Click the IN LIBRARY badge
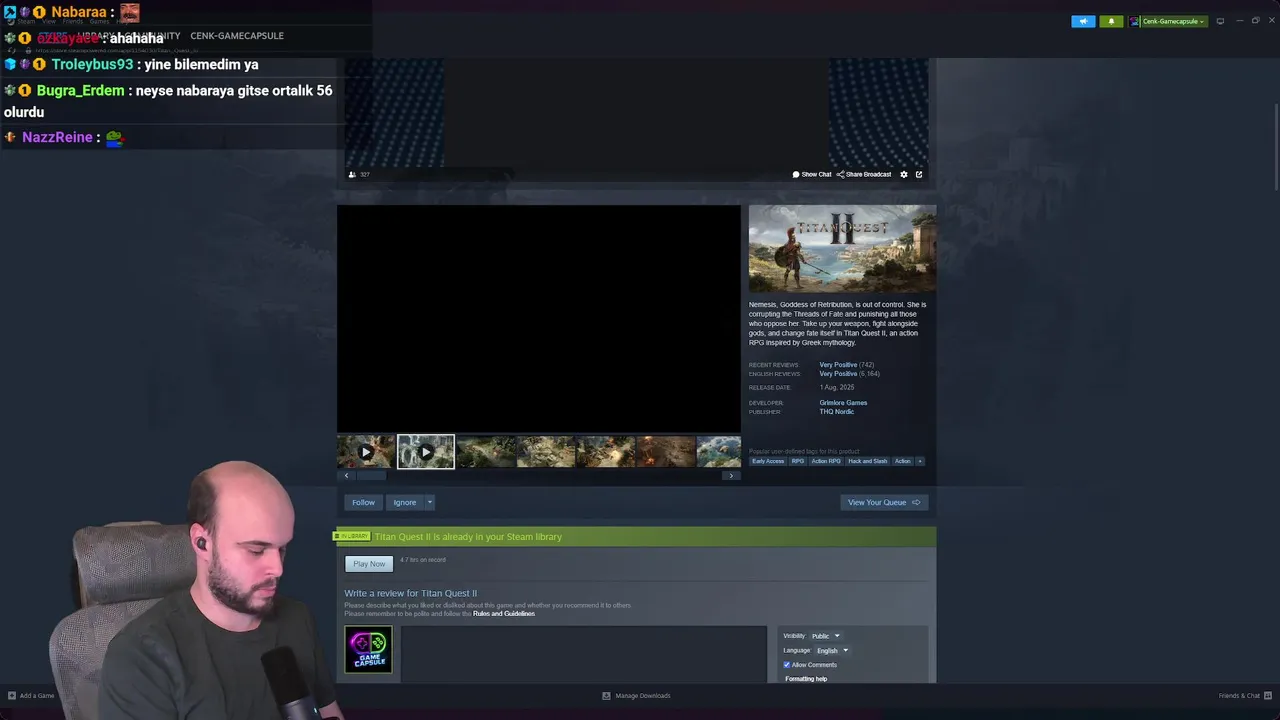This screenshot has height=720, width=1280. [x=351, y=537]
